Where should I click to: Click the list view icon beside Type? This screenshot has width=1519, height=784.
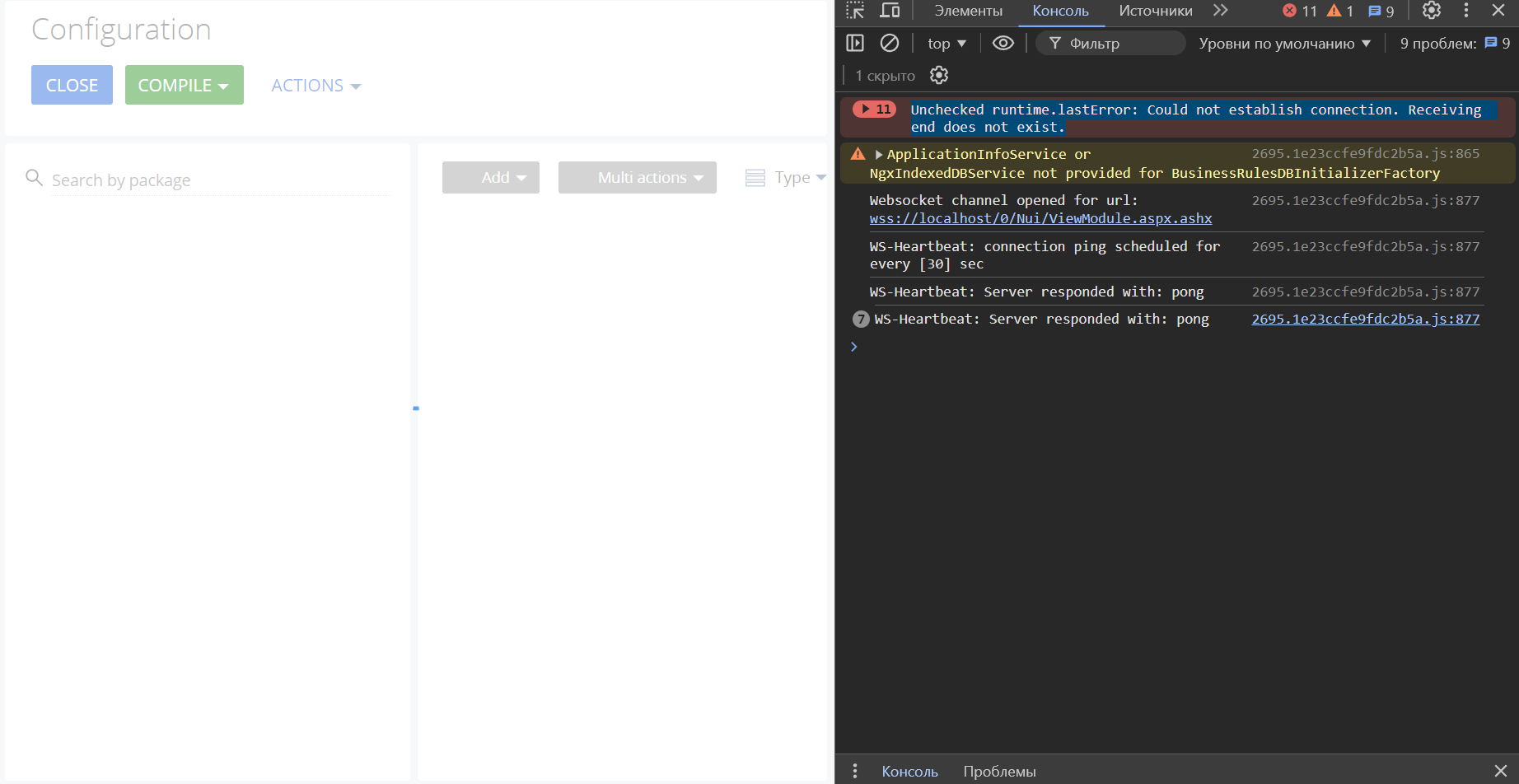[x=755, y=177]
